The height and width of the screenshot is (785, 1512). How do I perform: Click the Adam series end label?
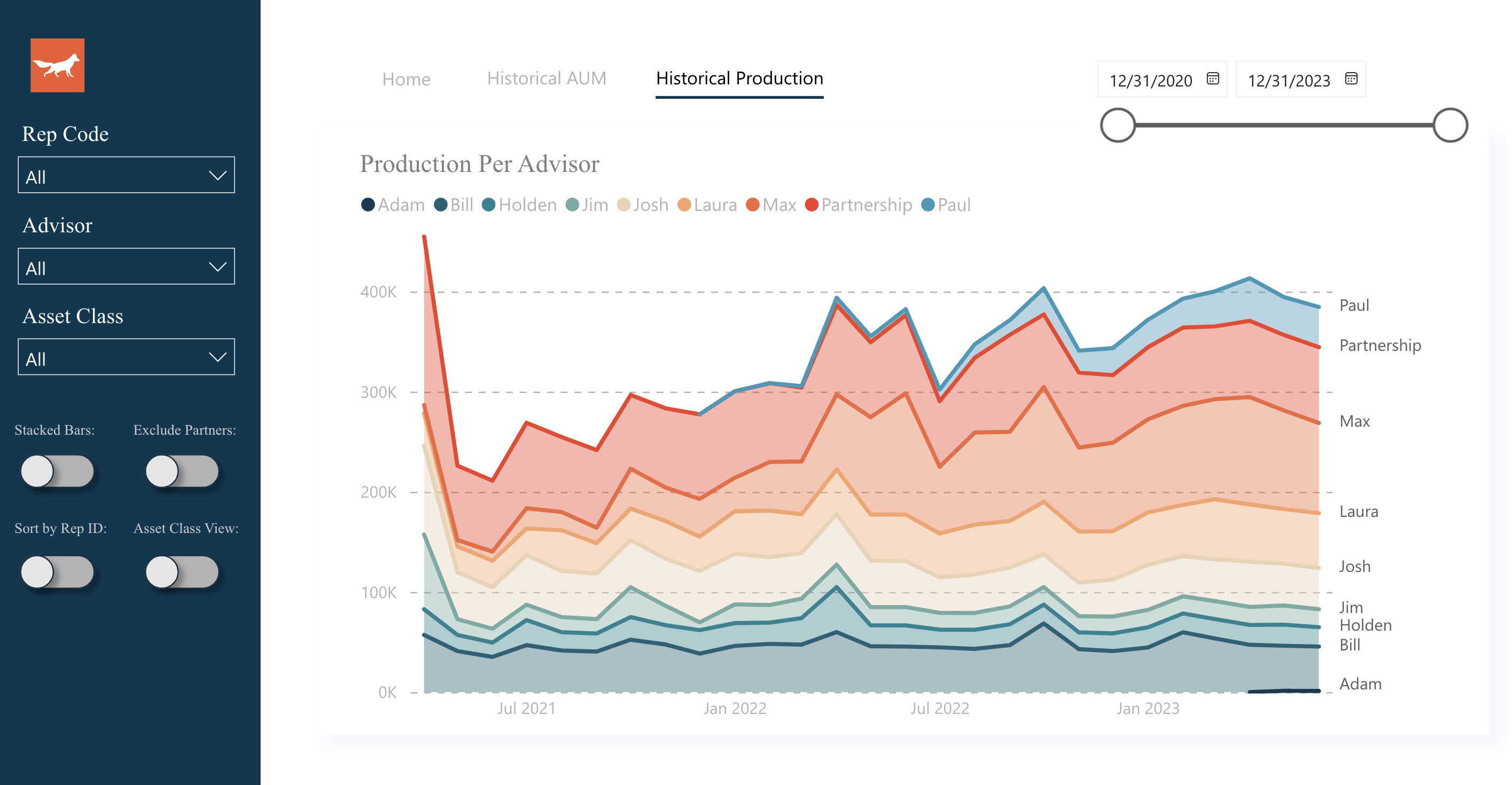click(1360, 684)
